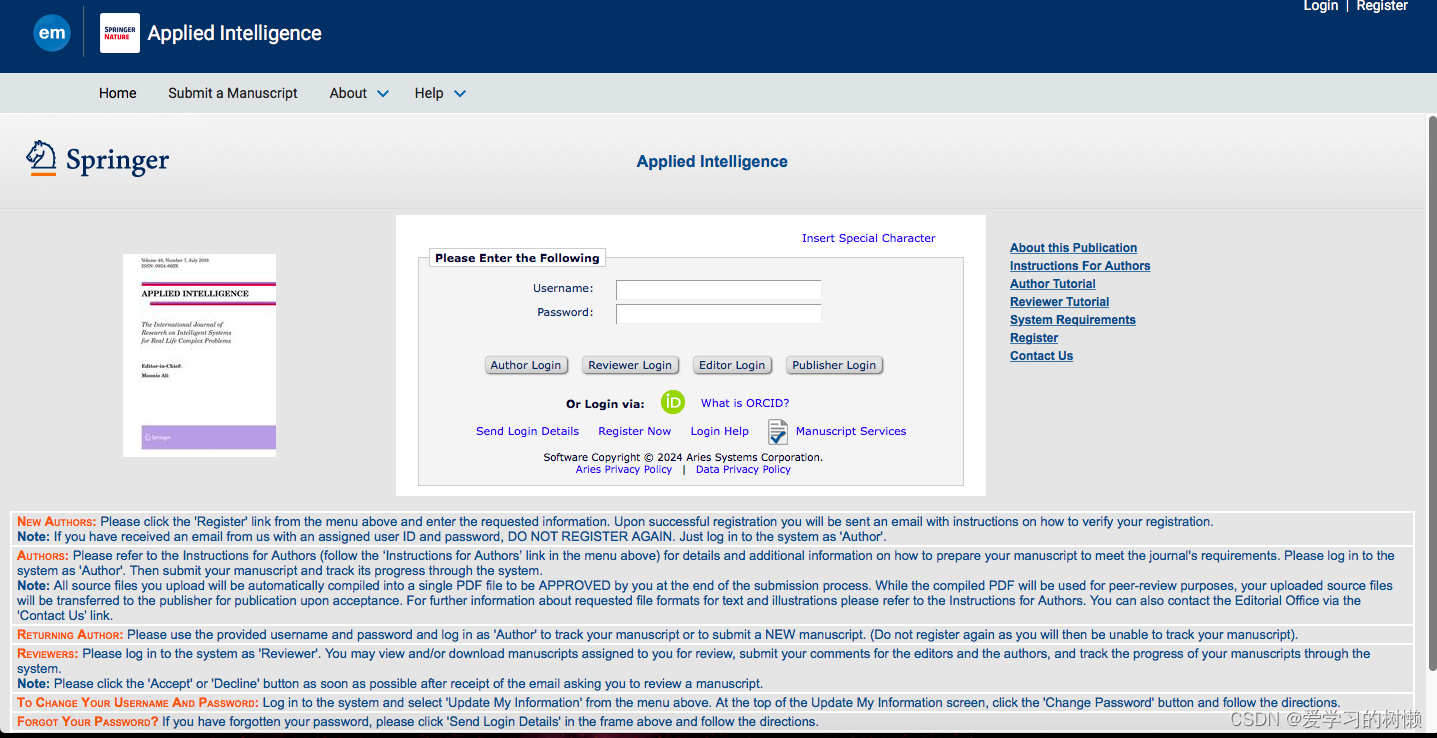Click the Reviewer Login button
1437x738 pixels.
coord(630,365)
